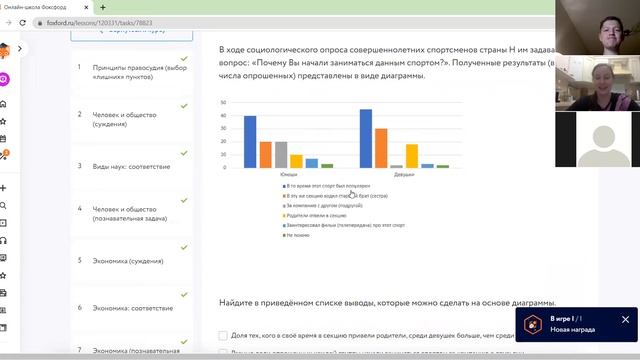Click the hexagon award icon in notification
Screen dimensions: 640x360
click(x=533, y=324)
